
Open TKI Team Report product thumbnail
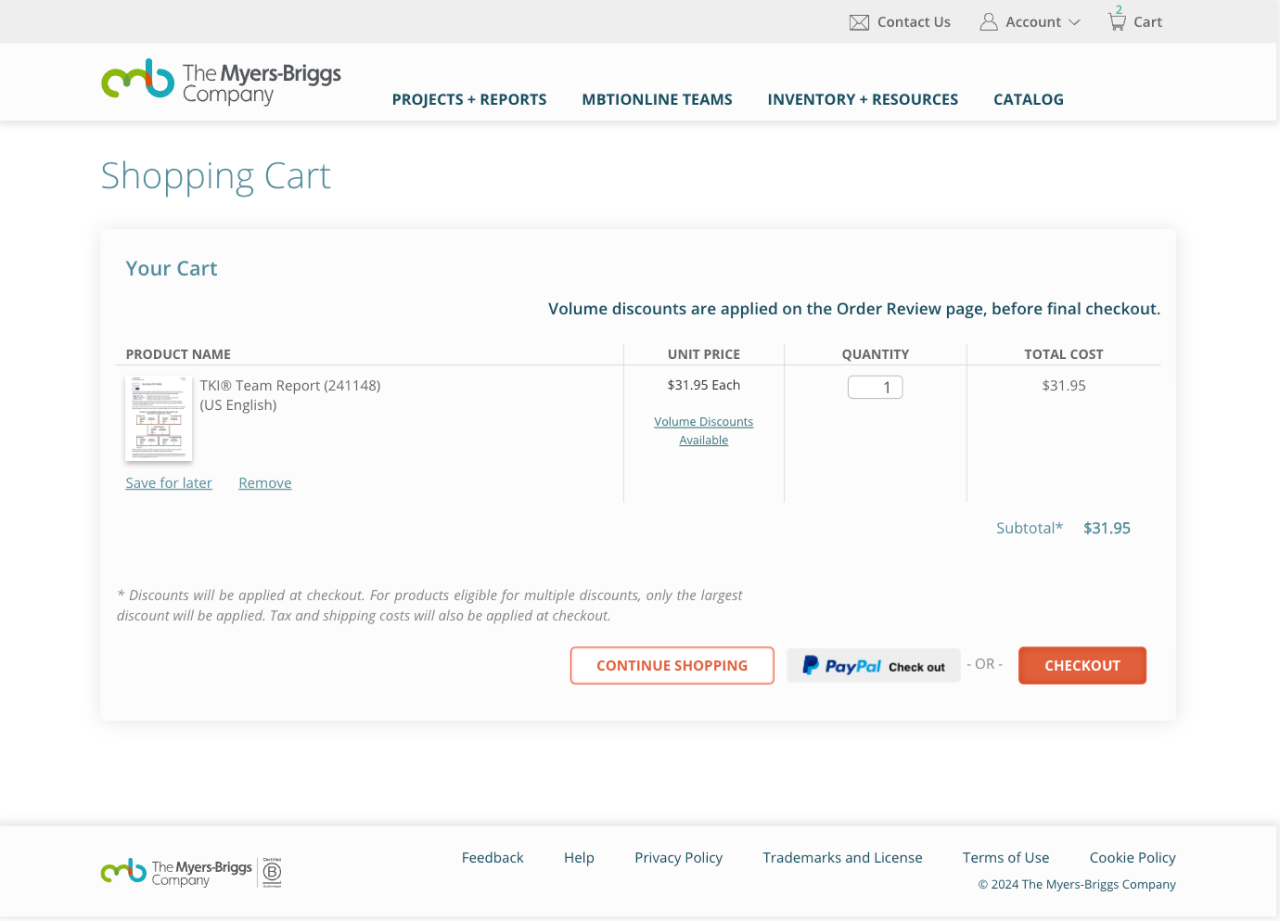(159, 418)
